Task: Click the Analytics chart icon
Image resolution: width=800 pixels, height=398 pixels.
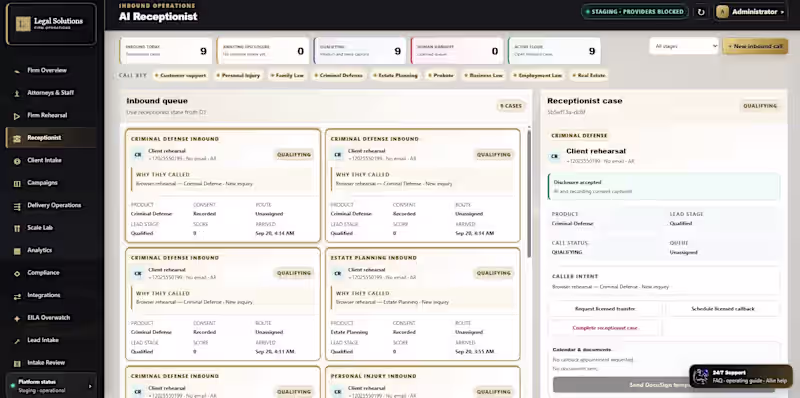Action: click(x=17, y=251)
